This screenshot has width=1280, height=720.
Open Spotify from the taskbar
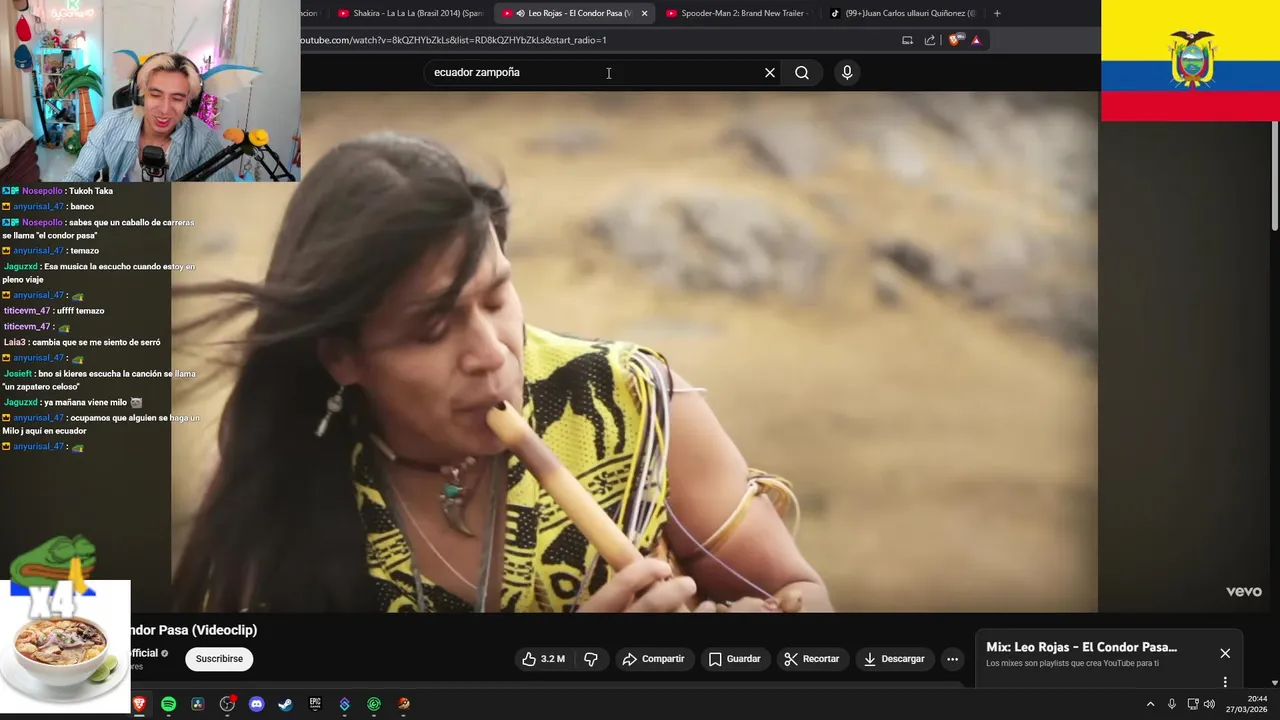pos(168,704)
